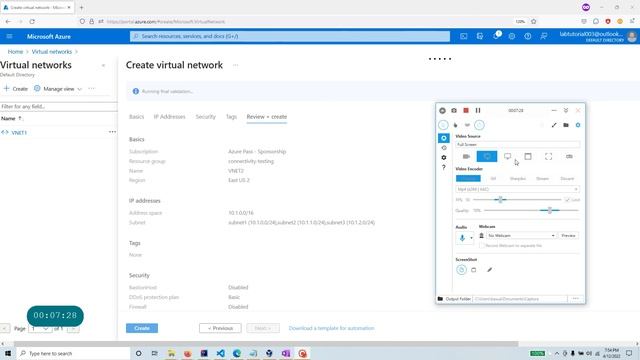Browse output folder ellipsis button
This screenshot has height=360, width=640.
coord(576,299)
